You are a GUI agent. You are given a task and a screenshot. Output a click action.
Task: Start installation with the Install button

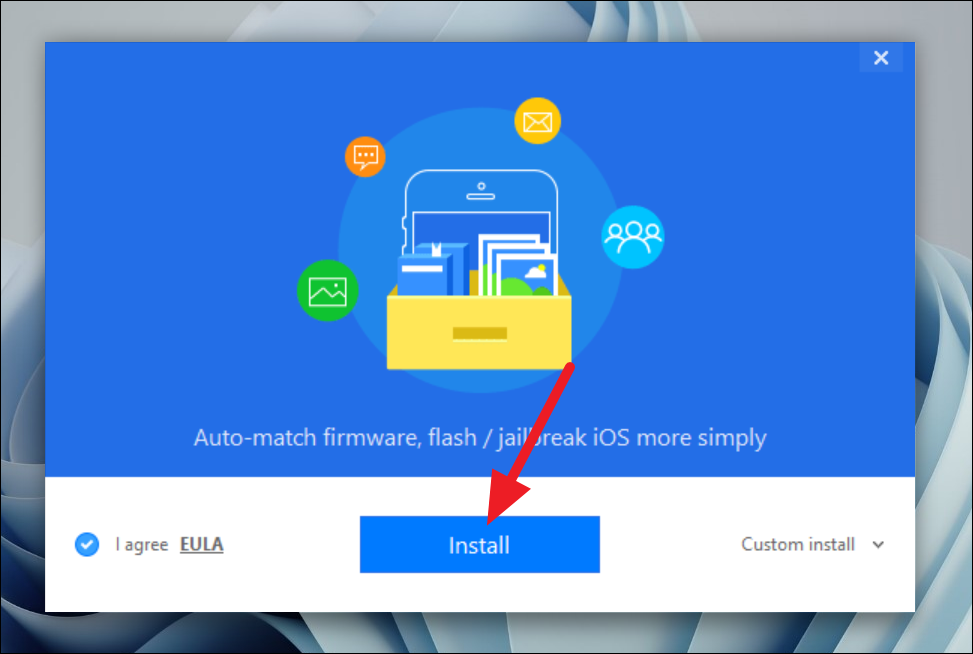[480, 544]
